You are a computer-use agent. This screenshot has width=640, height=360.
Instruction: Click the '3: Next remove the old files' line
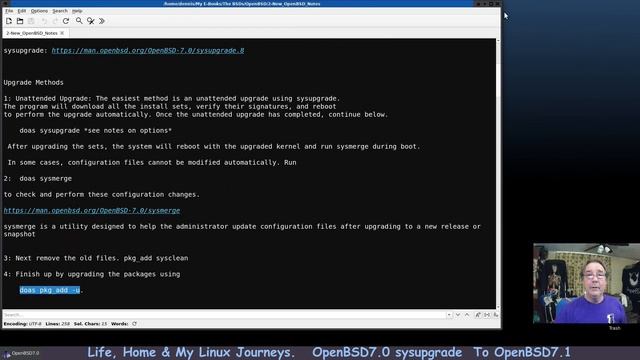click(96, 258)
